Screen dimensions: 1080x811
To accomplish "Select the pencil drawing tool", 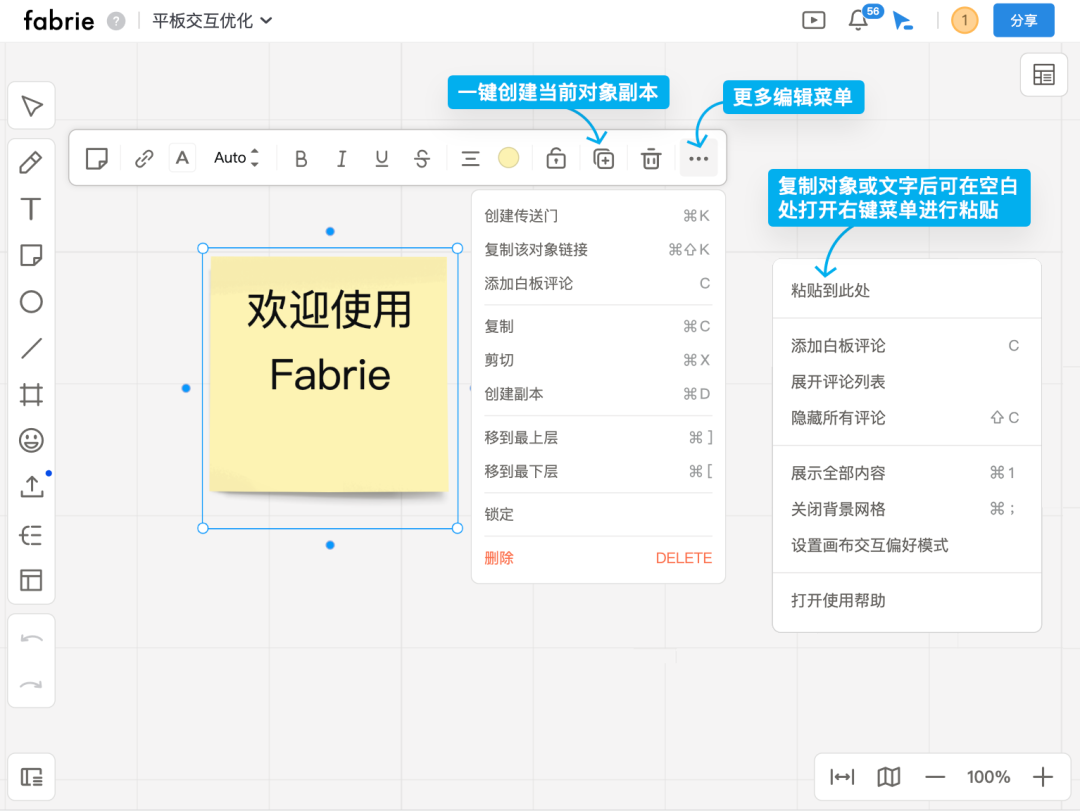I will (x=31, y=162).
